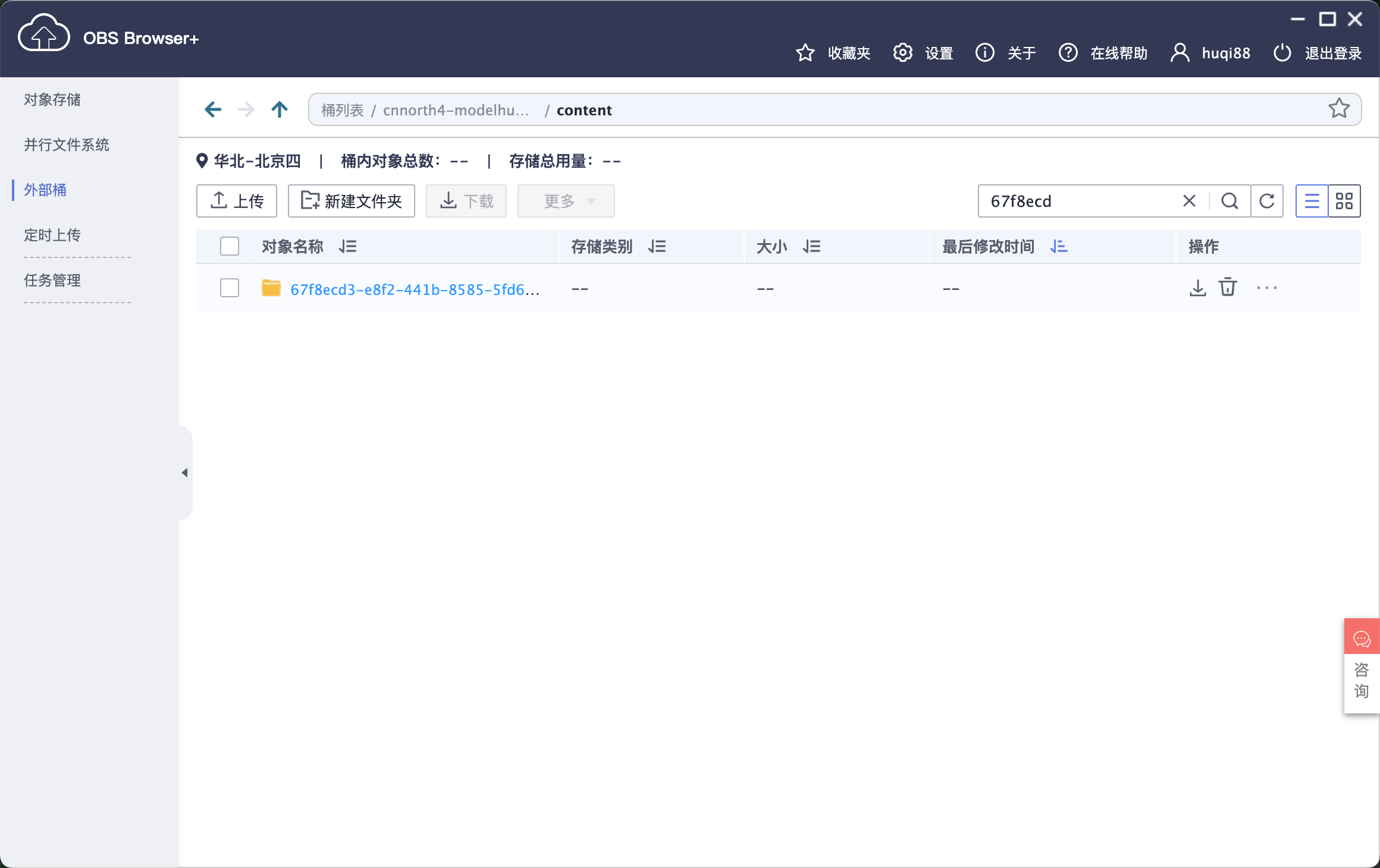
Task: Go up to the parent directory
Action: pyautogui.click(x=280, y=109)
